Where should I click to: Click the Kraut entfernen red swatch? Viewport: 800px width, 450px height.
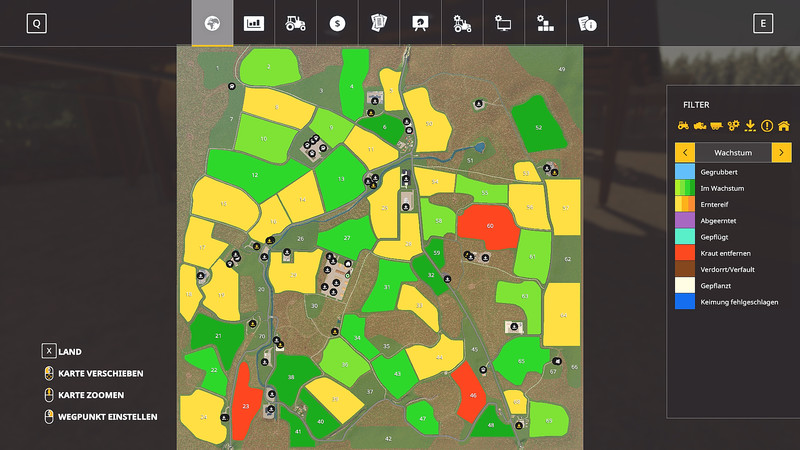coord(685,253)
